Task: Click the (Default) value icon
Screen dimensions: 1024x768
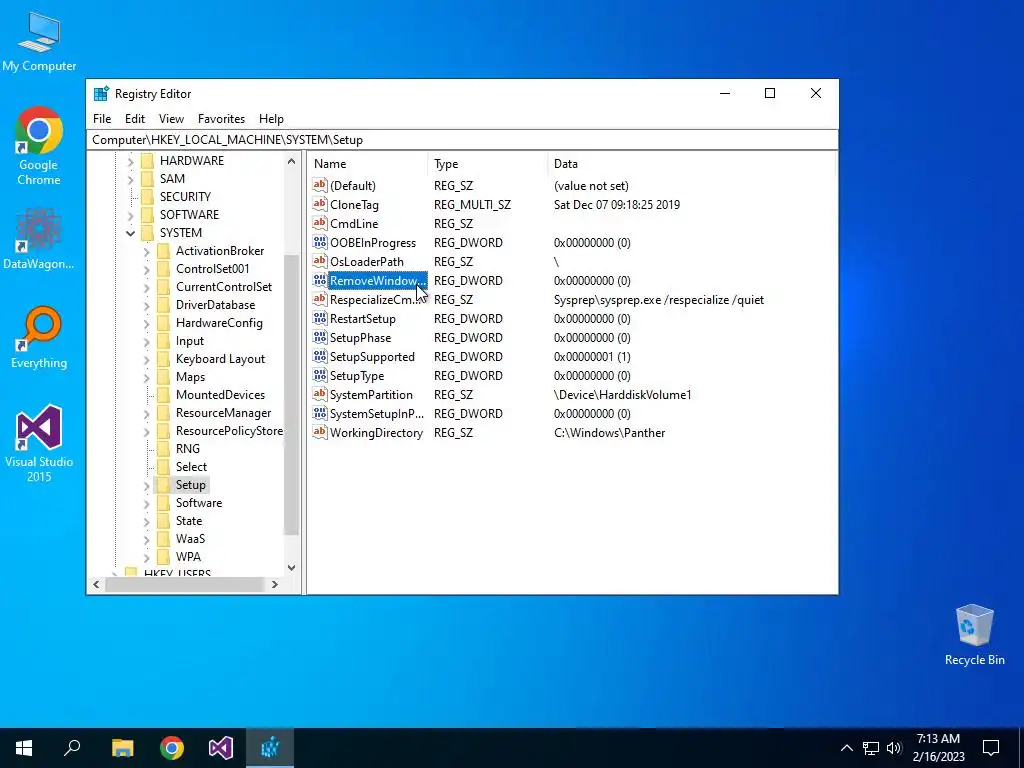Action: tap(319, 185)
